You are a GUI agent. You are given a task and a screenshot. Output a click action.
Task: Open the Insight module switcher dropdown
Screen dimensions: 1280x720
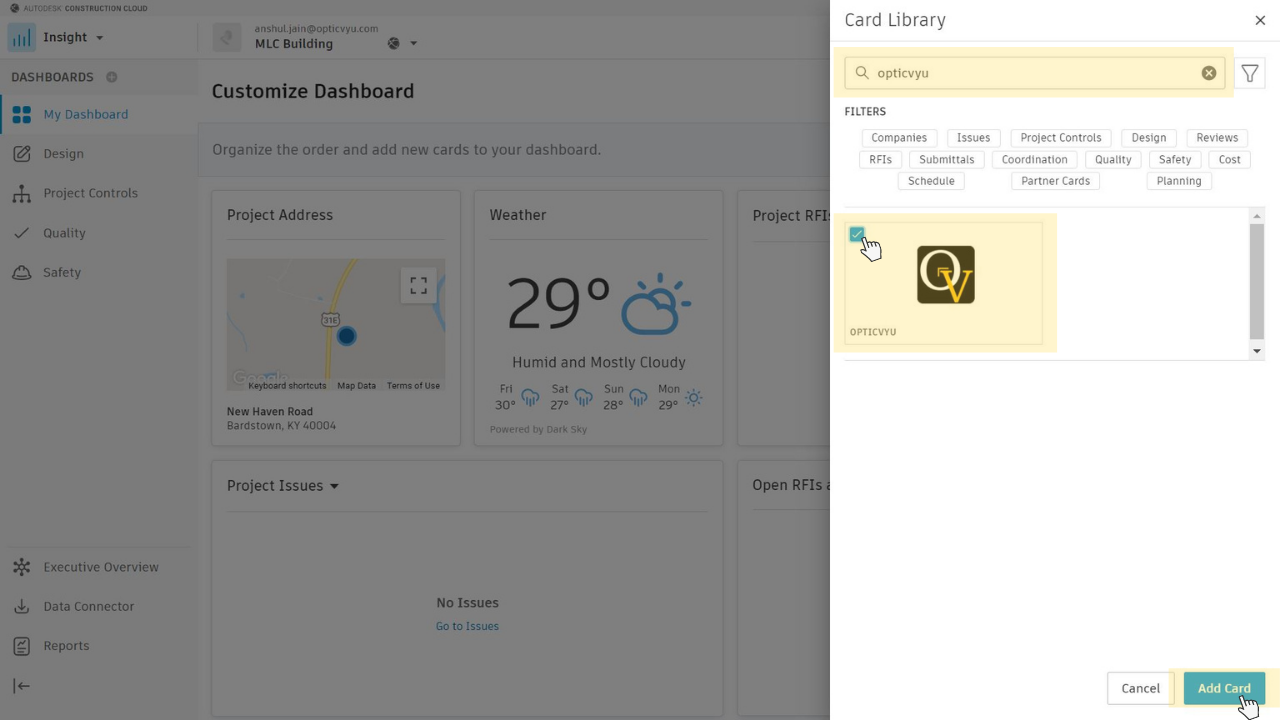click(x=99, y=38)
